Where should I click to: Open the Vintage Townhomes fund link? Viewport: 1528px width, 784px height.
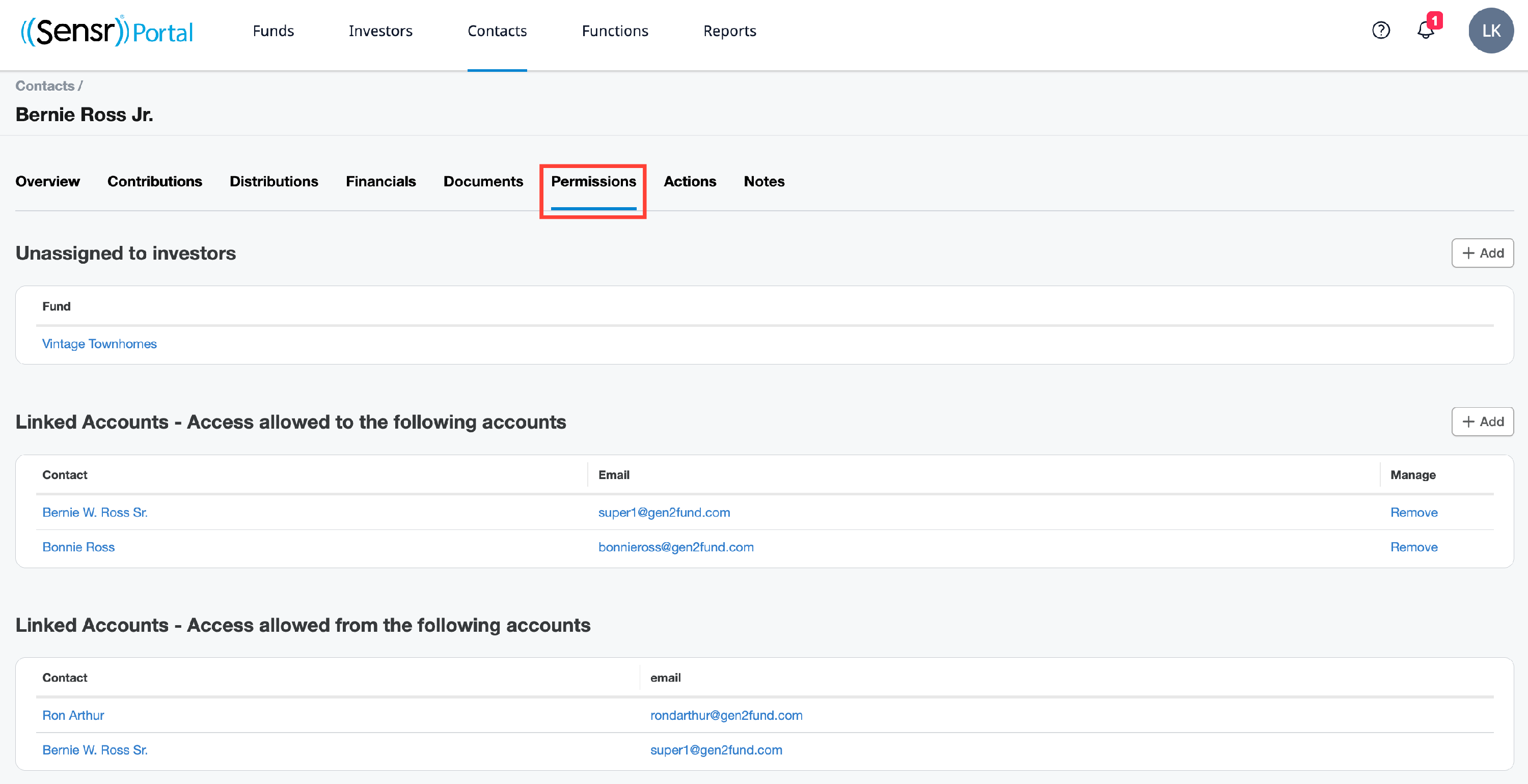pyautogui.click(x=100, y=344)
